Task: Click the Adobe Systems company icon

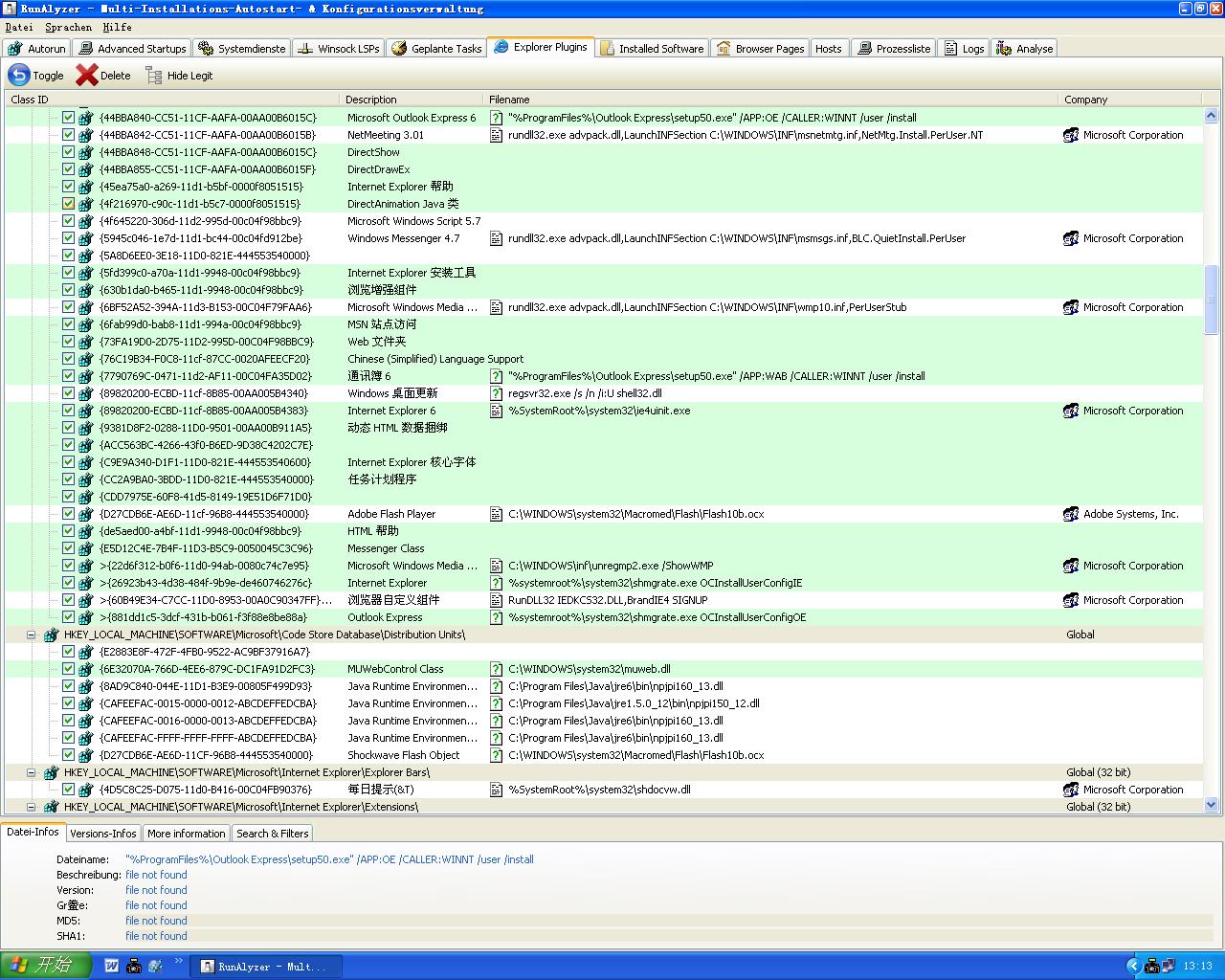Action: coord(1071,514)
